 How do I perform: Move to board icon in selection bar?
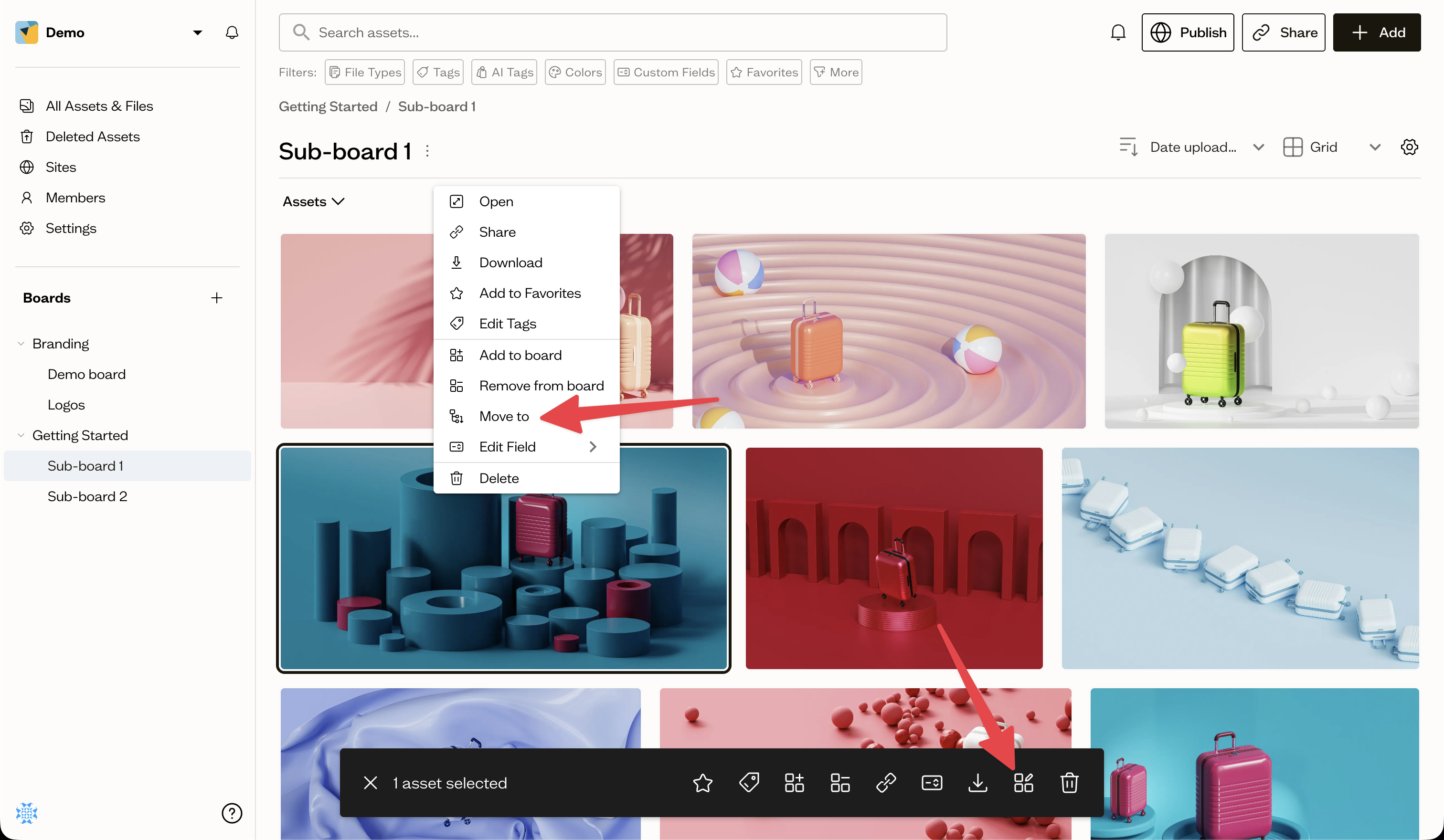coord(1023,782)
